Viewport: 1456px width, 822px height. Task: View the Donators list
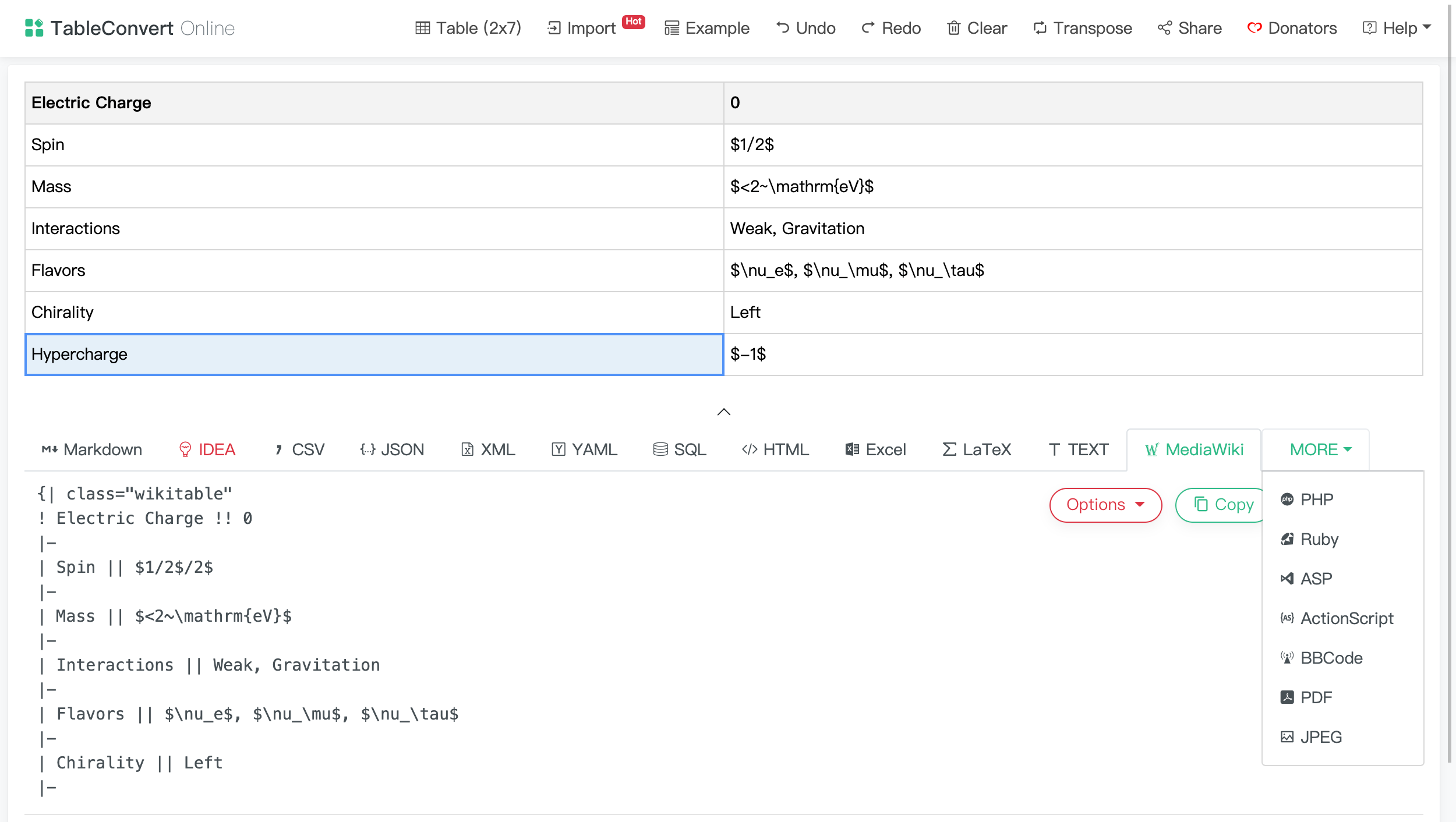pos(1292,28)
